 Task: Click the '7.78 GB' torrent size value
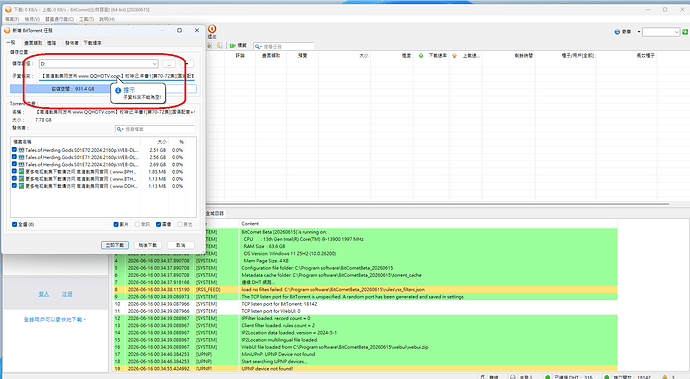tap(43, 120)
